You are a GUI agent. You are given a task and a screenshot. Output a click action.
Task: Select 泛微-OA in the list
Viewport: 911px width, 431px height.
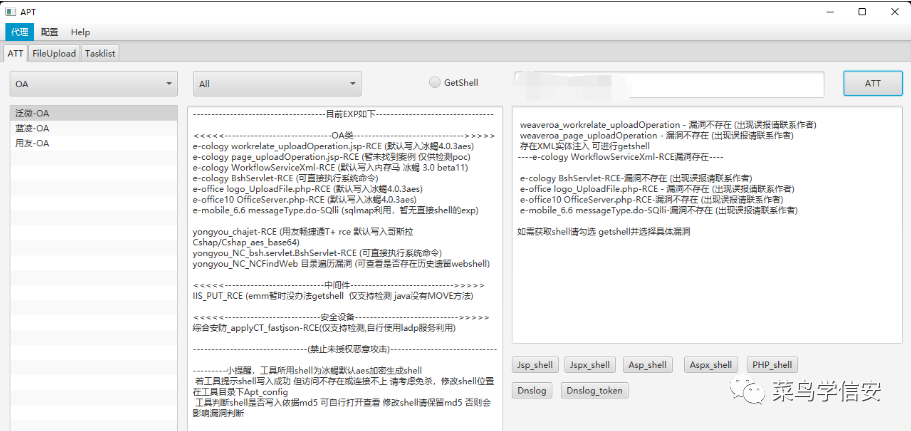[32, 114]
